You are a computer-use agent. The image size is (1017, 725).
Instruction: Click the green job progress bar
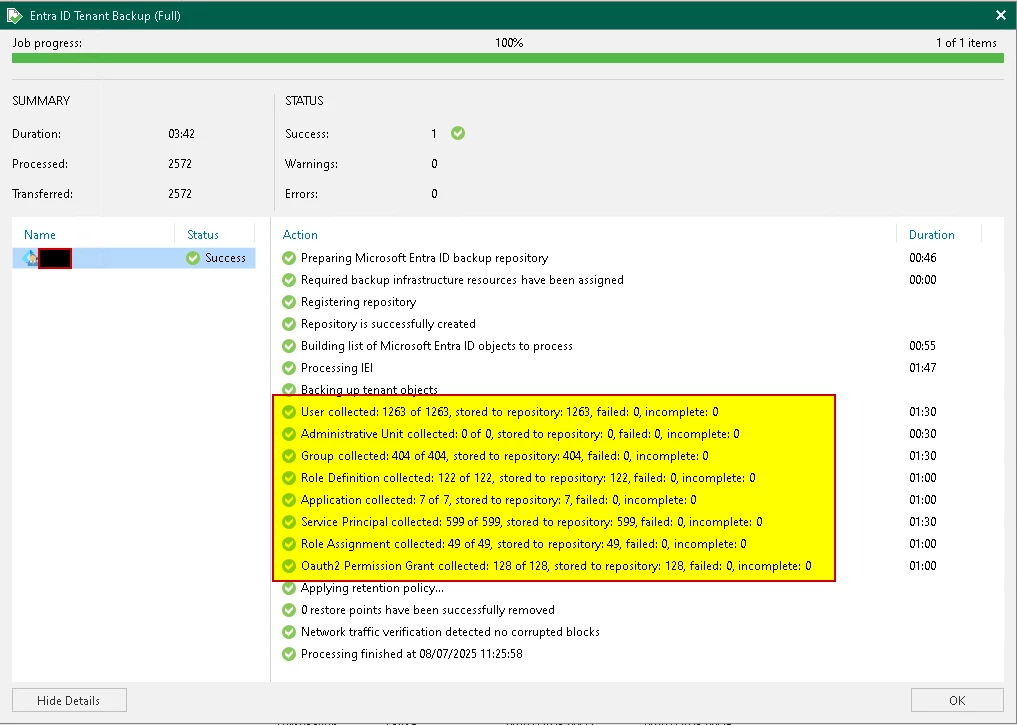point(508,58)
